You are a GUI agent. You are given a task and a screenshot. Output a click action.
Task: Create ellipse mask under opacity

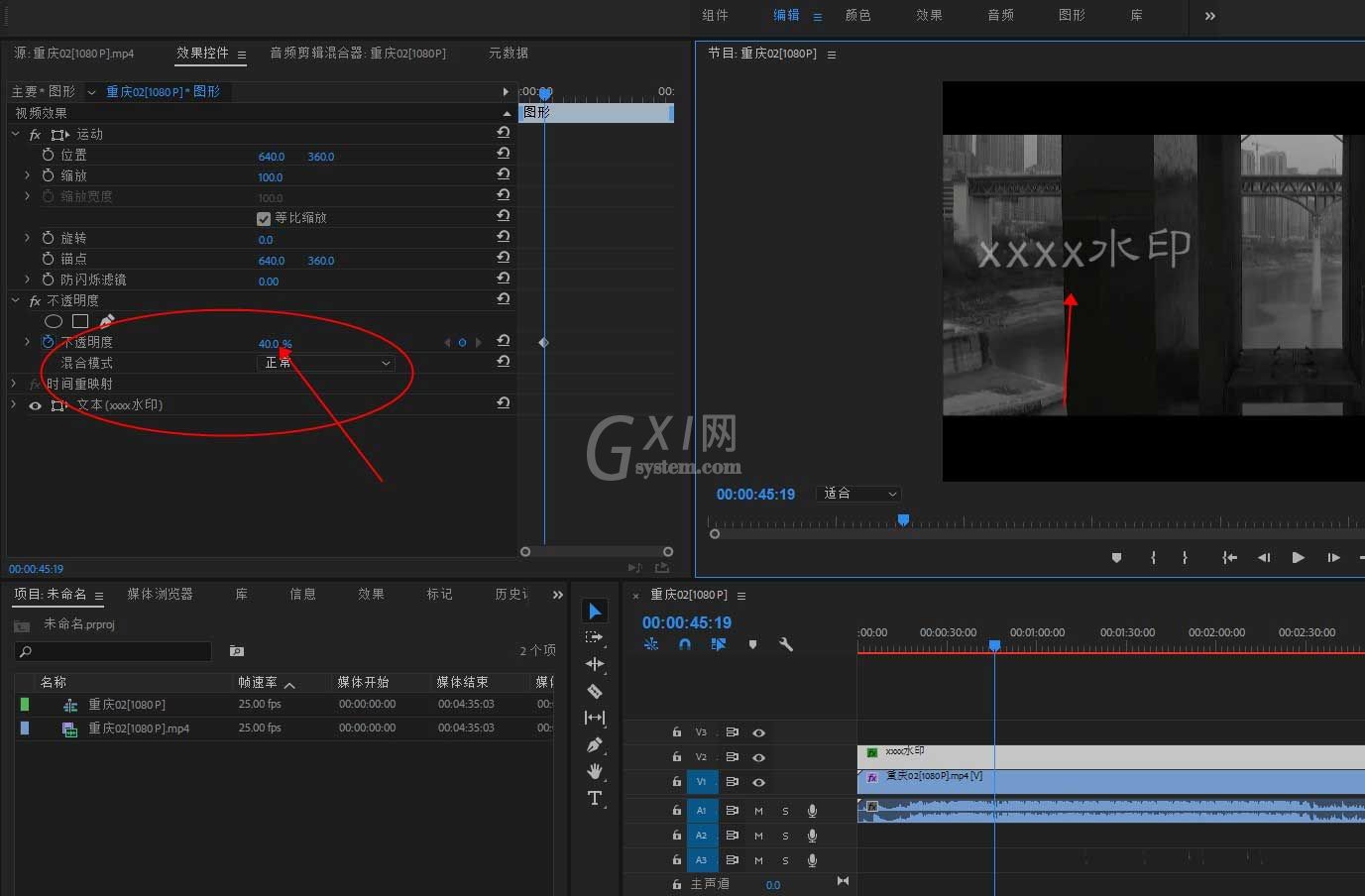(x=54, y=321)
